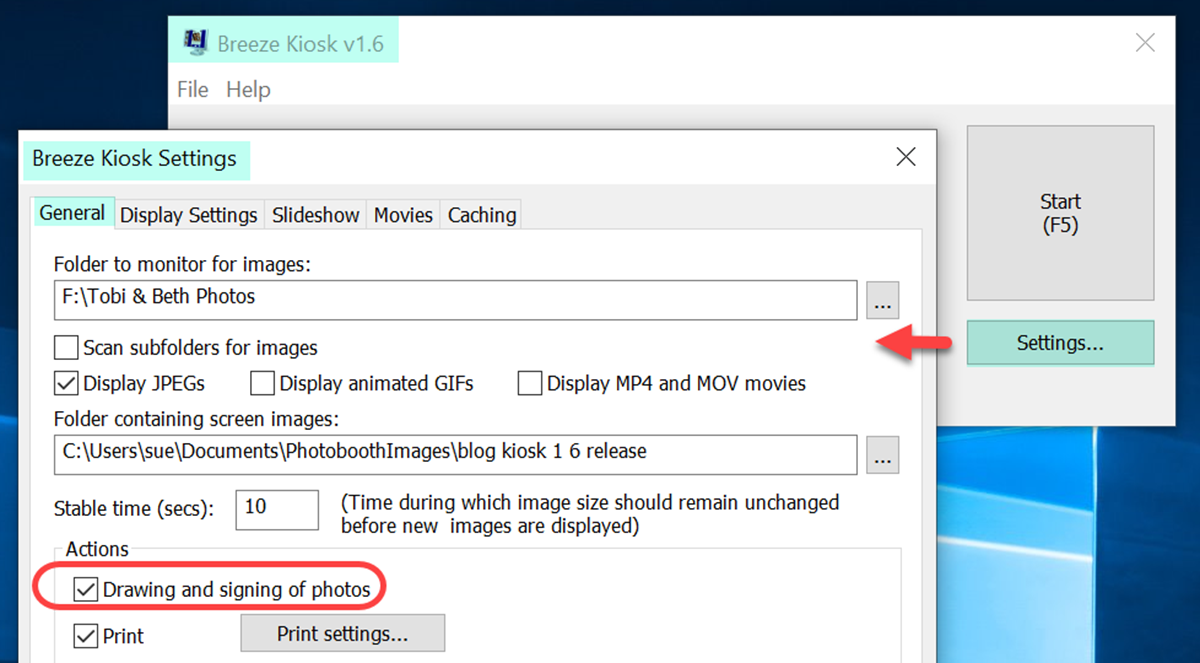Open the Help menu
Screen dimensions: 1200x663
(248, 90)
